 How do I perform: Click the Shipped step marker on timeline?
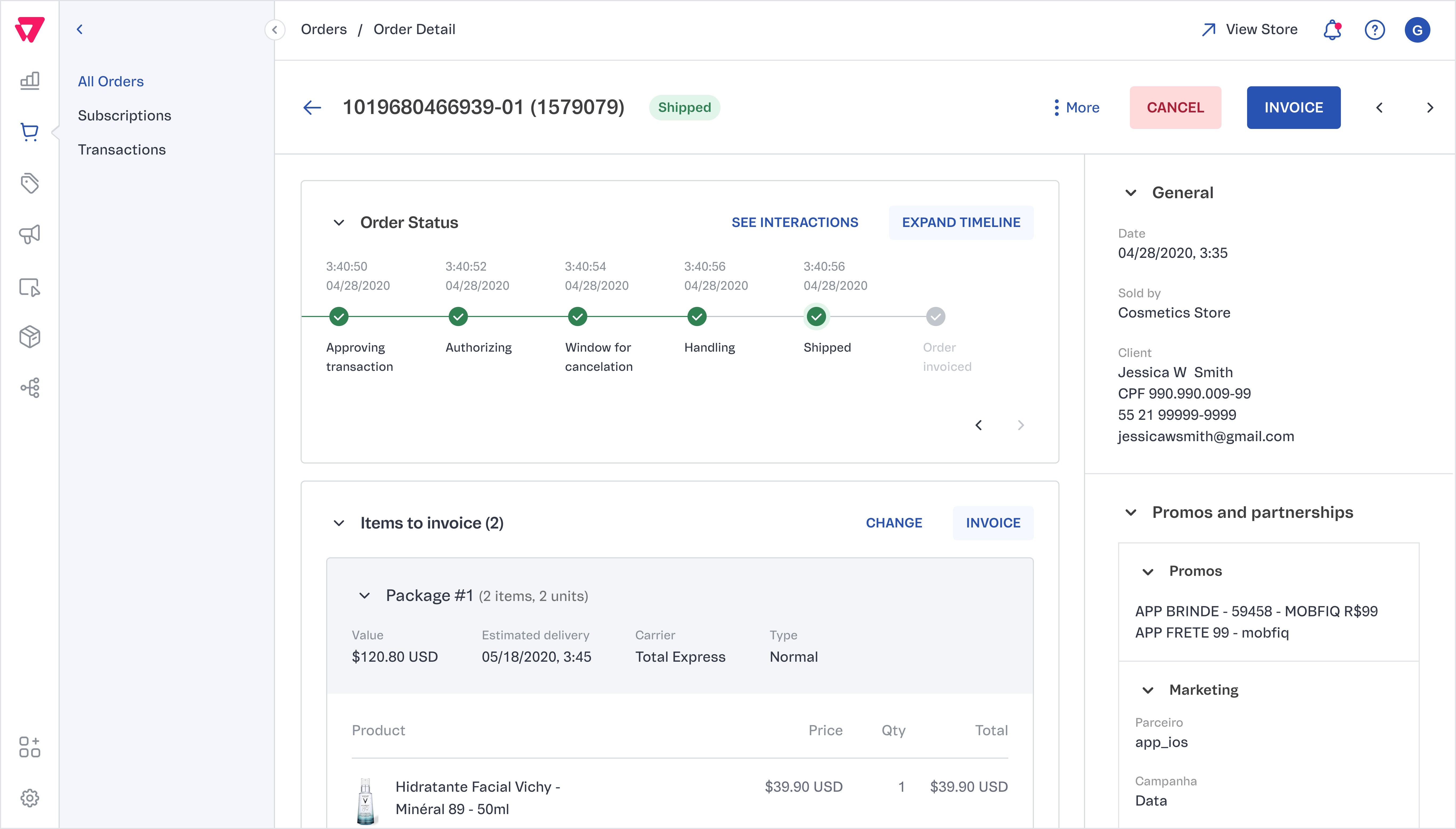tap(816, 316)
